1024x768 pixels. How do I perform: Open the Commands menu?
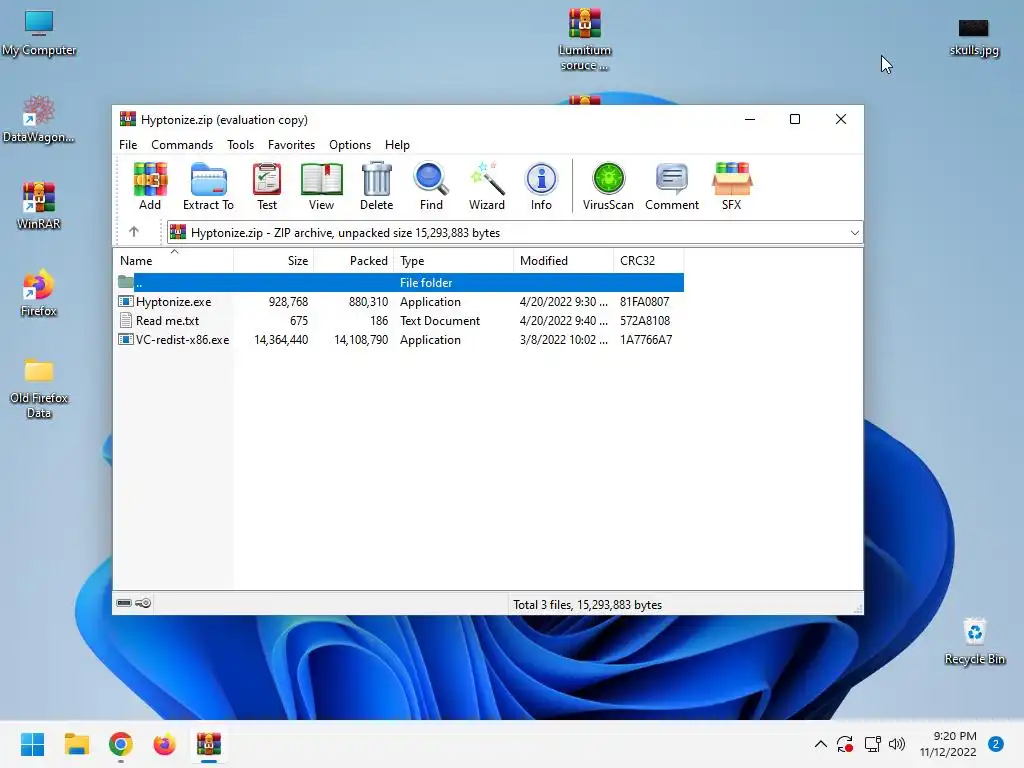tap(182, 145)
